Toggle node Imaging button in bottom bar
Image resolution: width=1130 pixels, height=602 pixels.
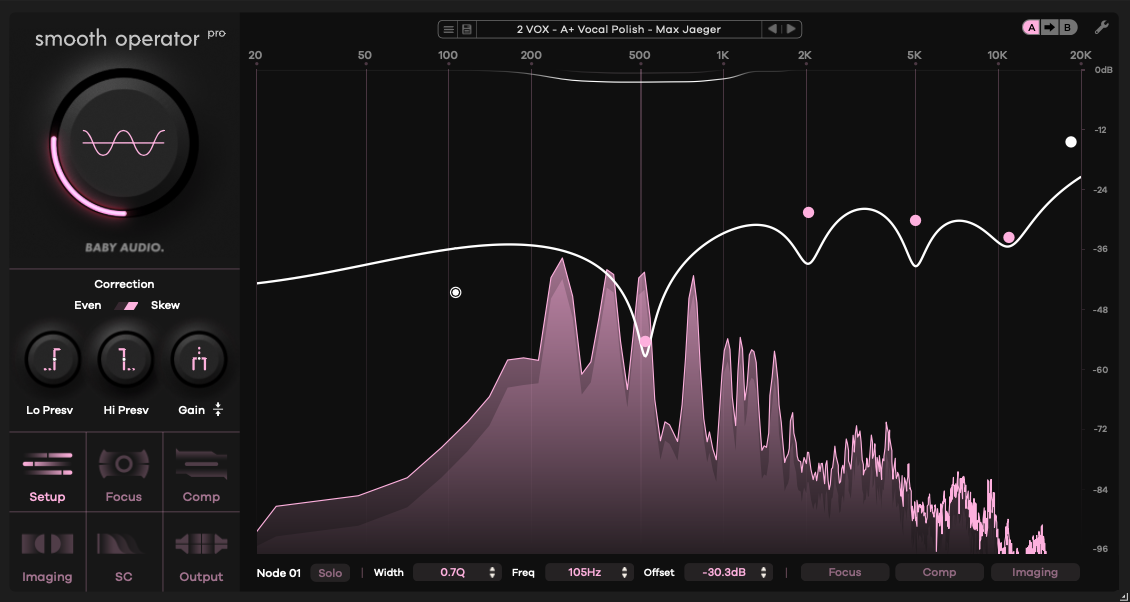point(1035,572)
